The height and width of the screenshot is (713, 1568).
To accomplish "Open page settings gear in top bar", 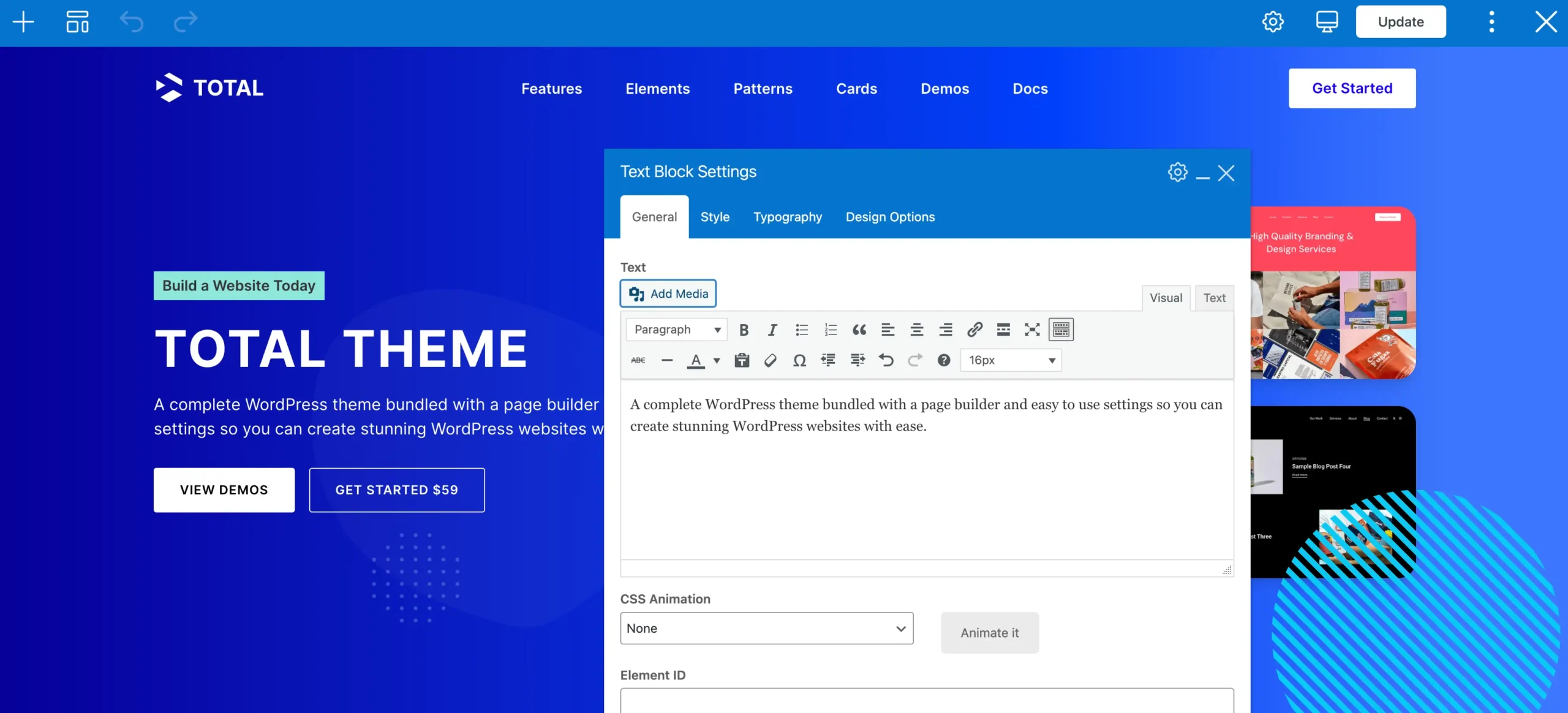I will click(1273, 22).
